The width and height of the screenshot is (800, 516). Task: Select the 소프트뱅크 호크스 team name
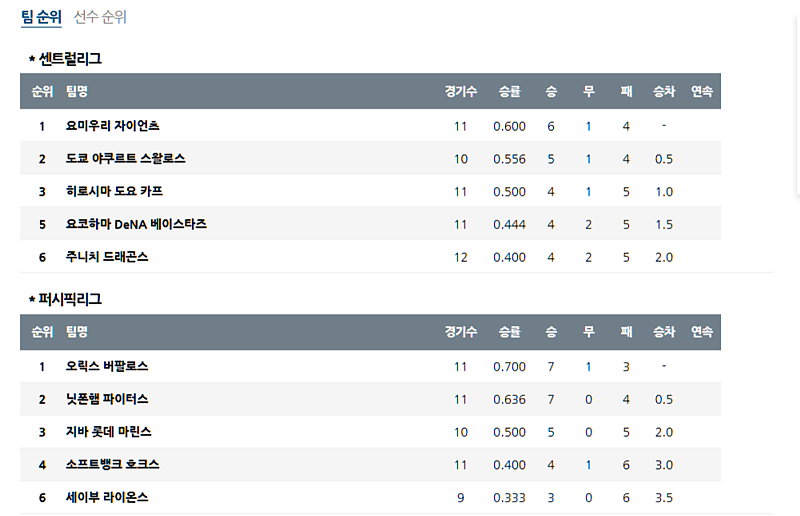pyautogui.click(x=112, y=464)
